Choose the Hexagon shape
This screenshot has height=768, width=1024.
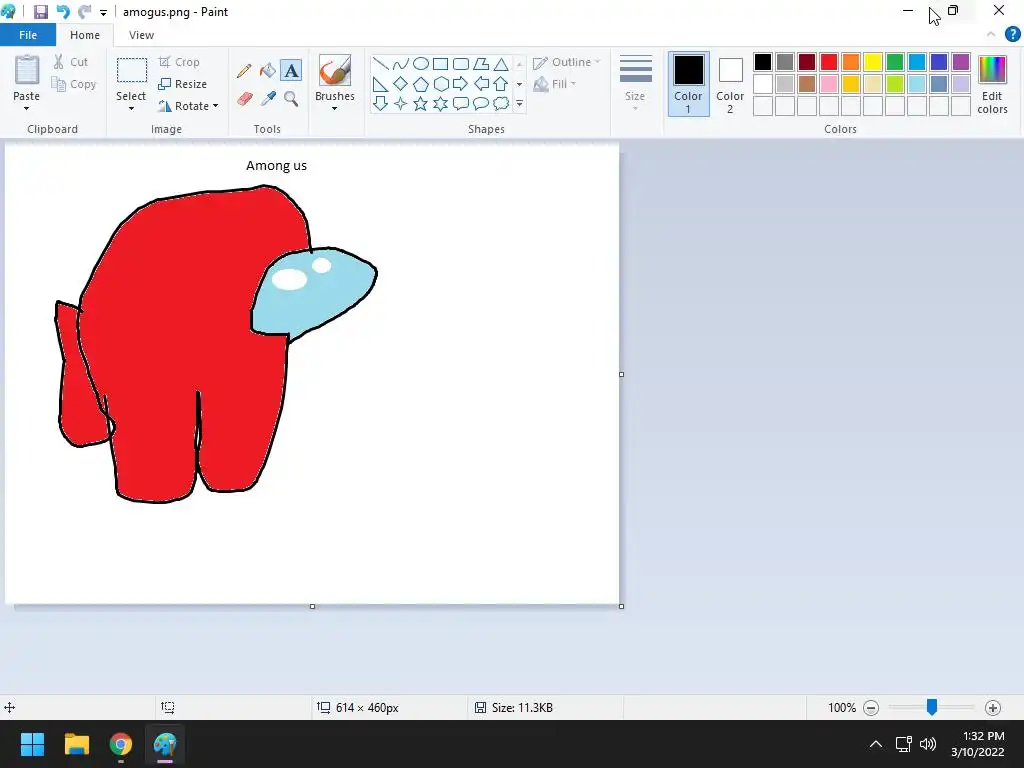tap(441, 84)
